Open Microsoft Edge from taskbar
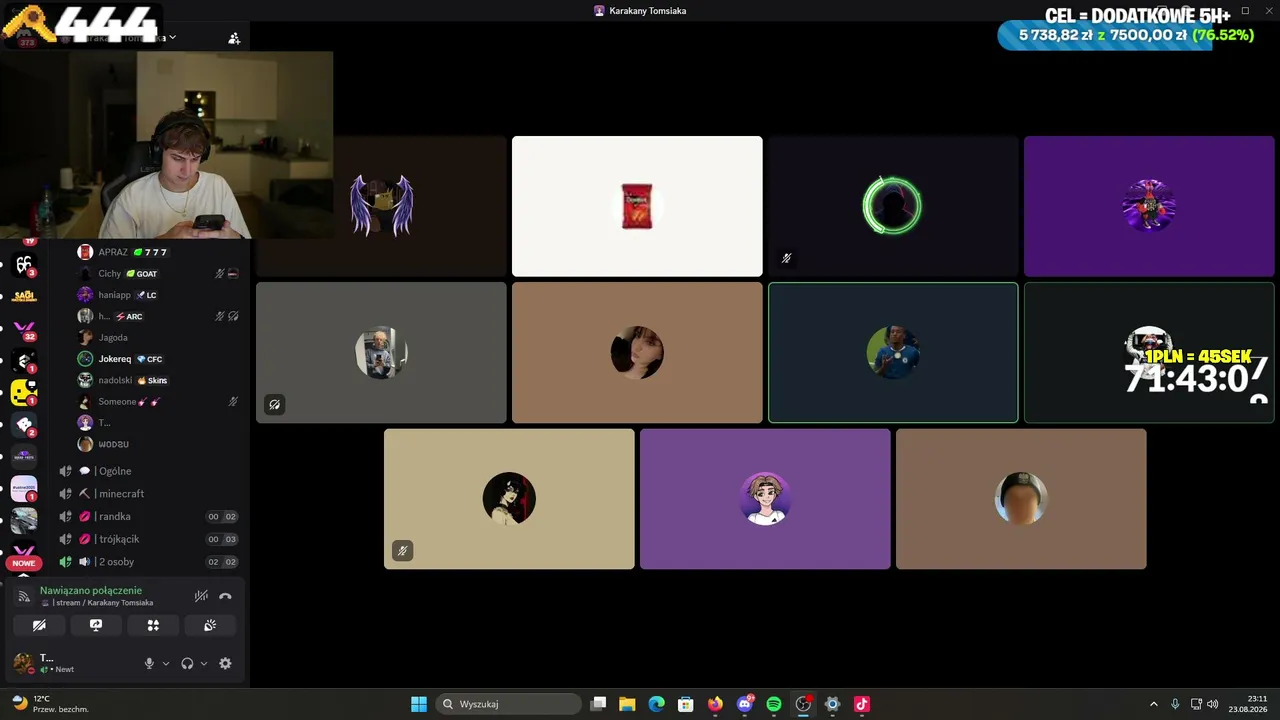The height and width of the screenshot is (720, 1280). point(656,704)
